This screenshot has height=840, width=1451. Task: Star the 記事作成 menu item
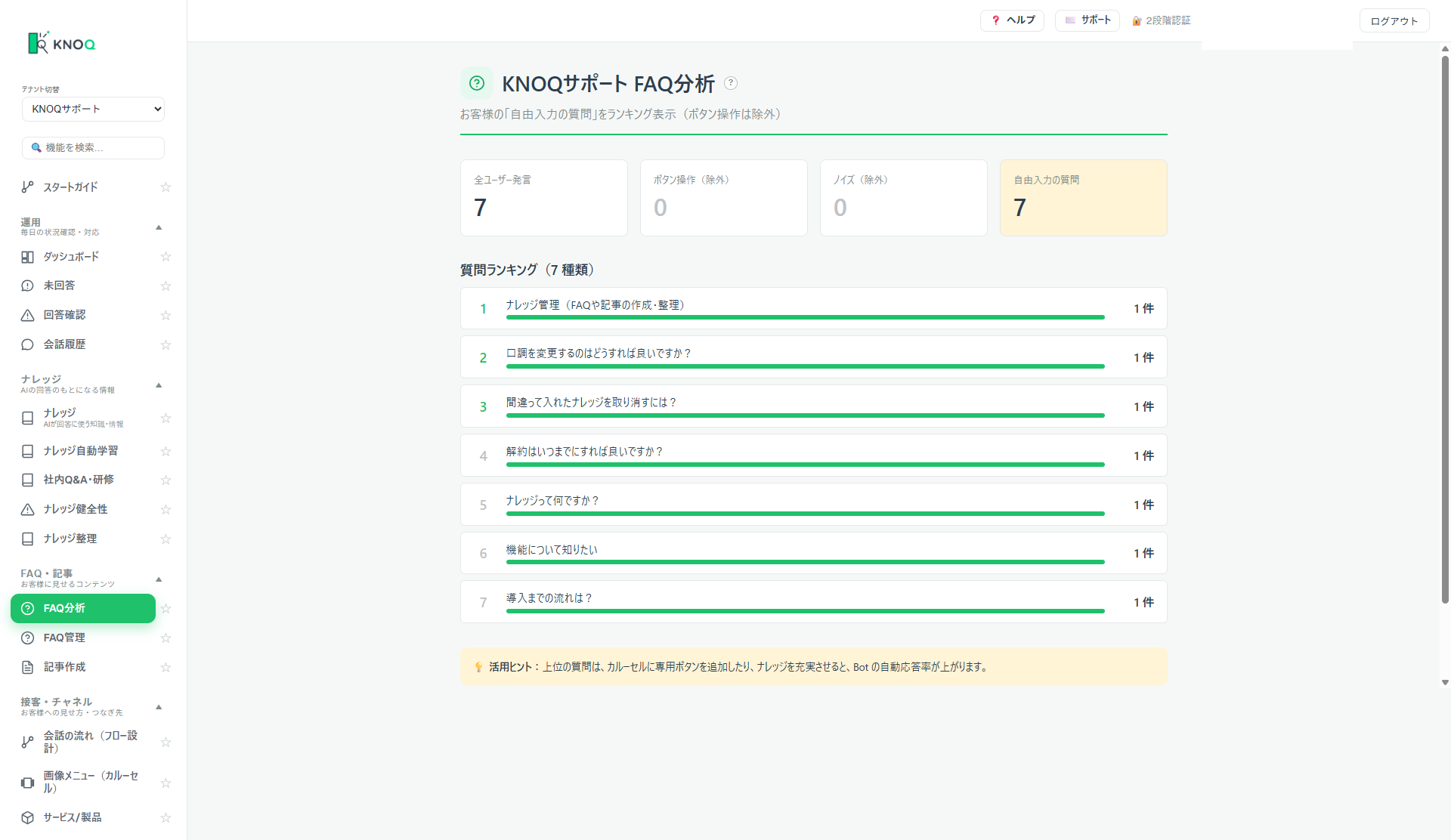(166, 667)
